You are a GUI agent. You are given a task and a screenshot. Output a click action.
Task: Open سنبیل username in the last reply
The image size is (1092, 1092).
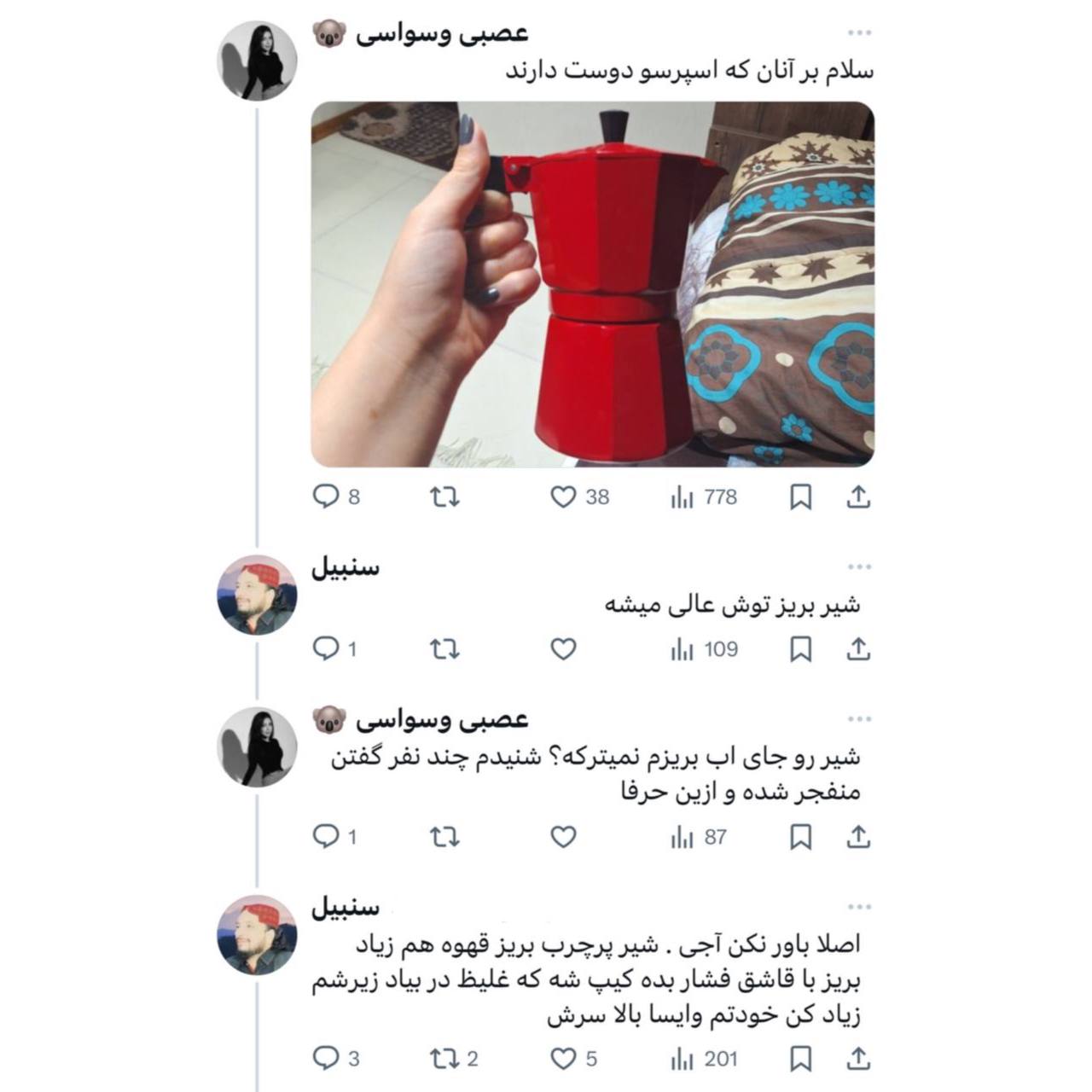pos(346,907)
